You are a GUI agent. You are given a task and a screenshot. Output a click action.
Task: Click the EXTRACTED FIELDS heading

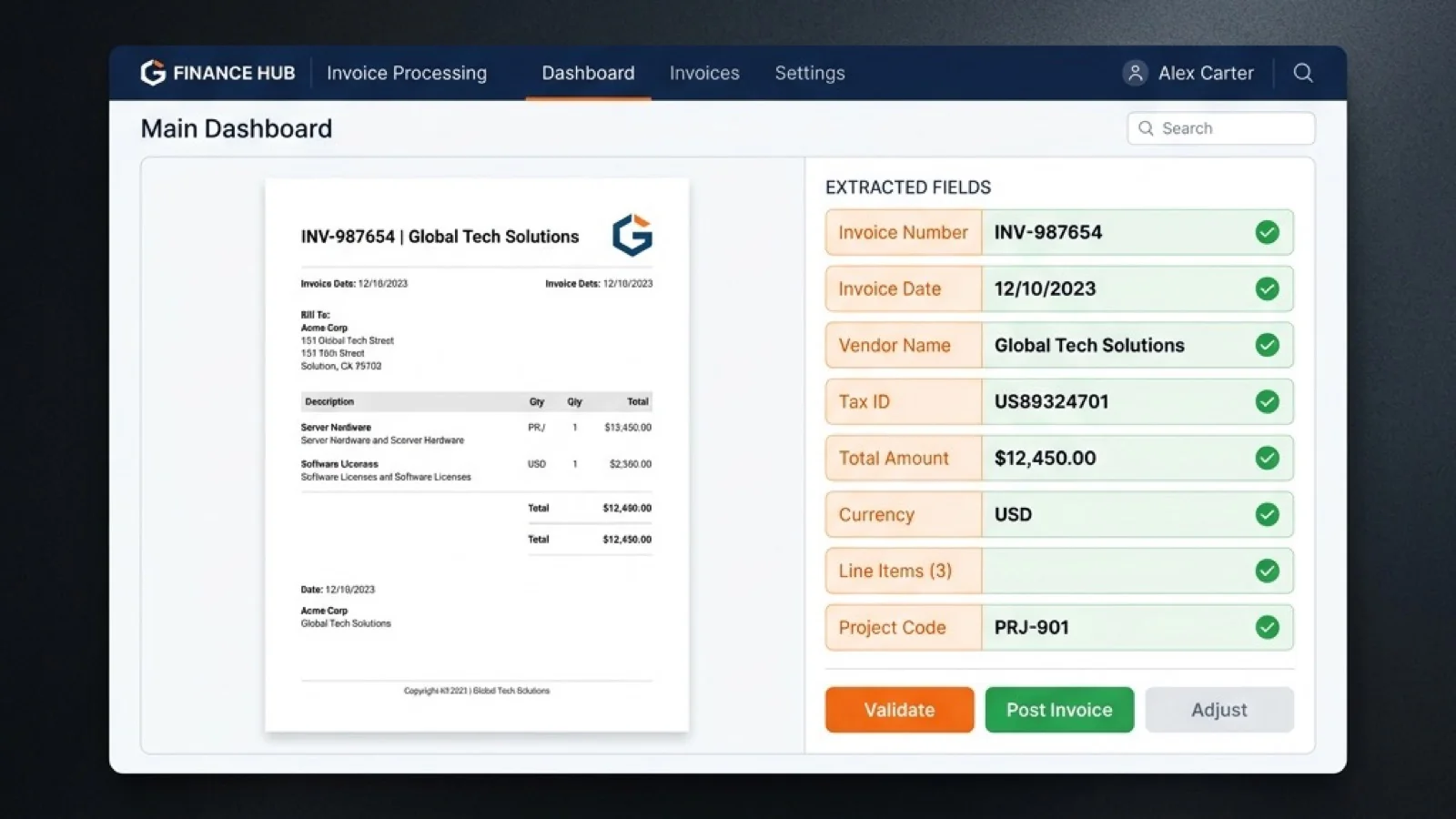coord(908,187)
